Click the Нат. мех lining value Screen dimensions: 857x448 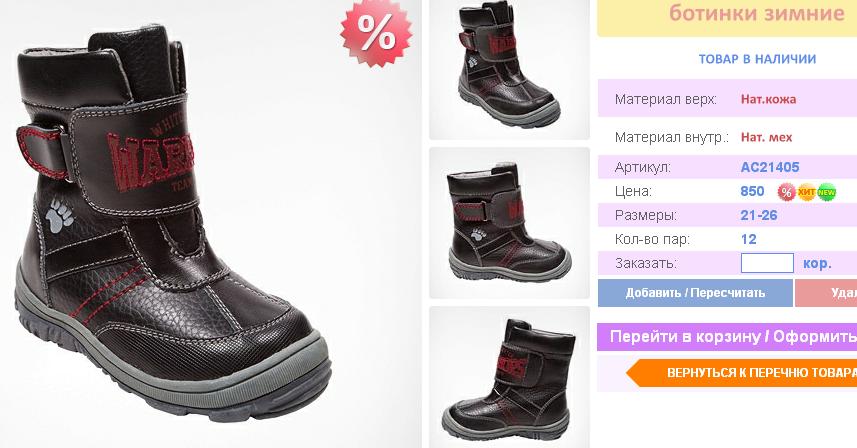pyautogui.click(x=766, y=137)
